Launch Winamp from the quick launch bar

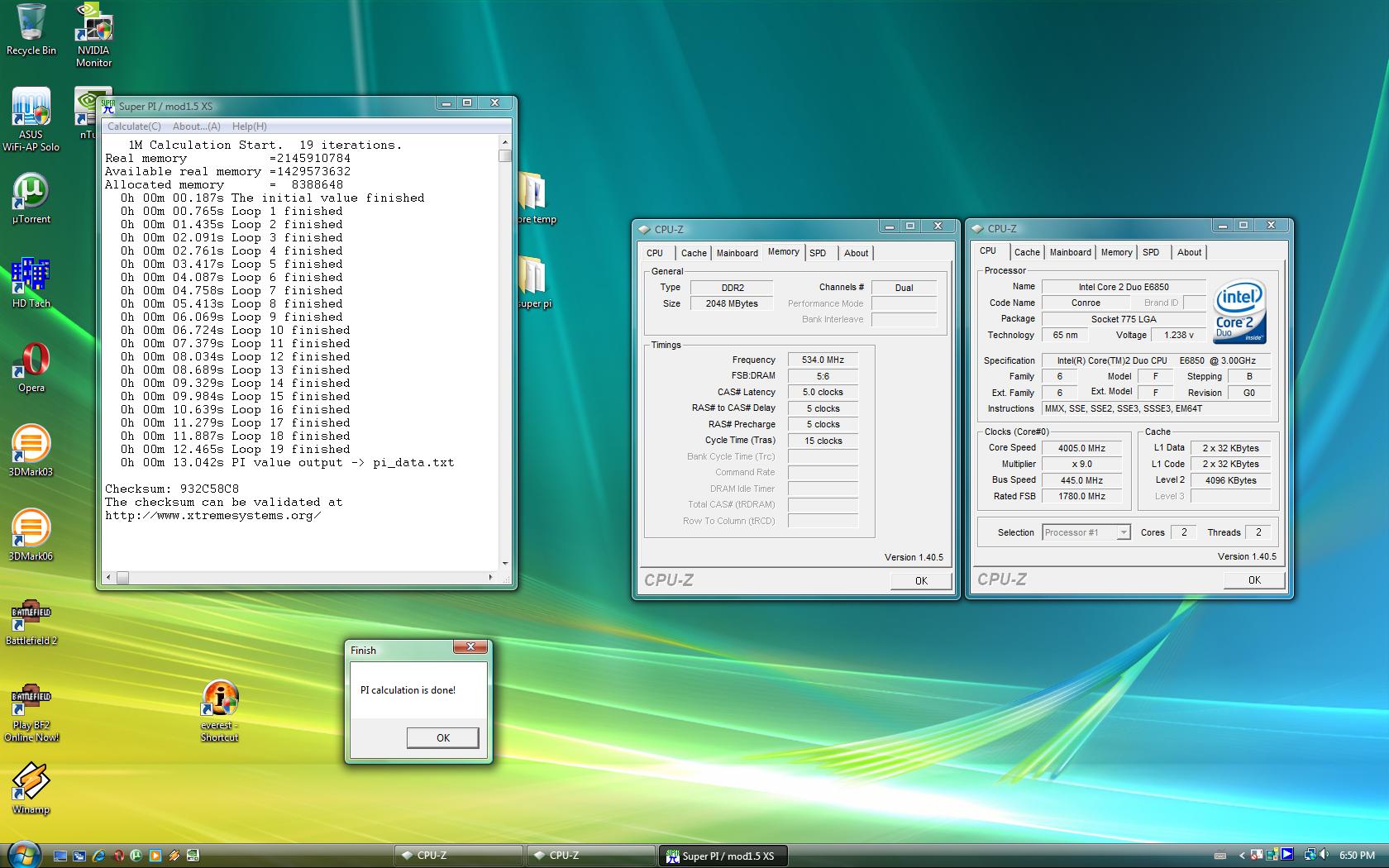coord(174,856)
